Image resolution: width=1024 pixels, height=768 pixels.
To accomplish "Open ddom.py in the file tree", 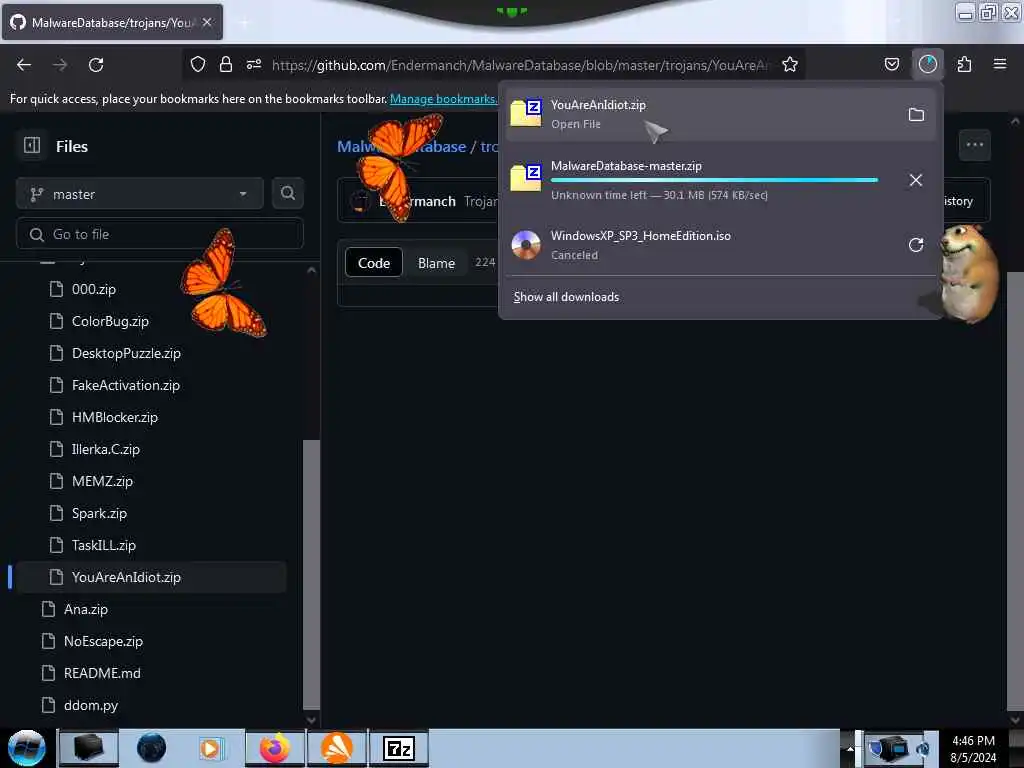I will 91,705.
